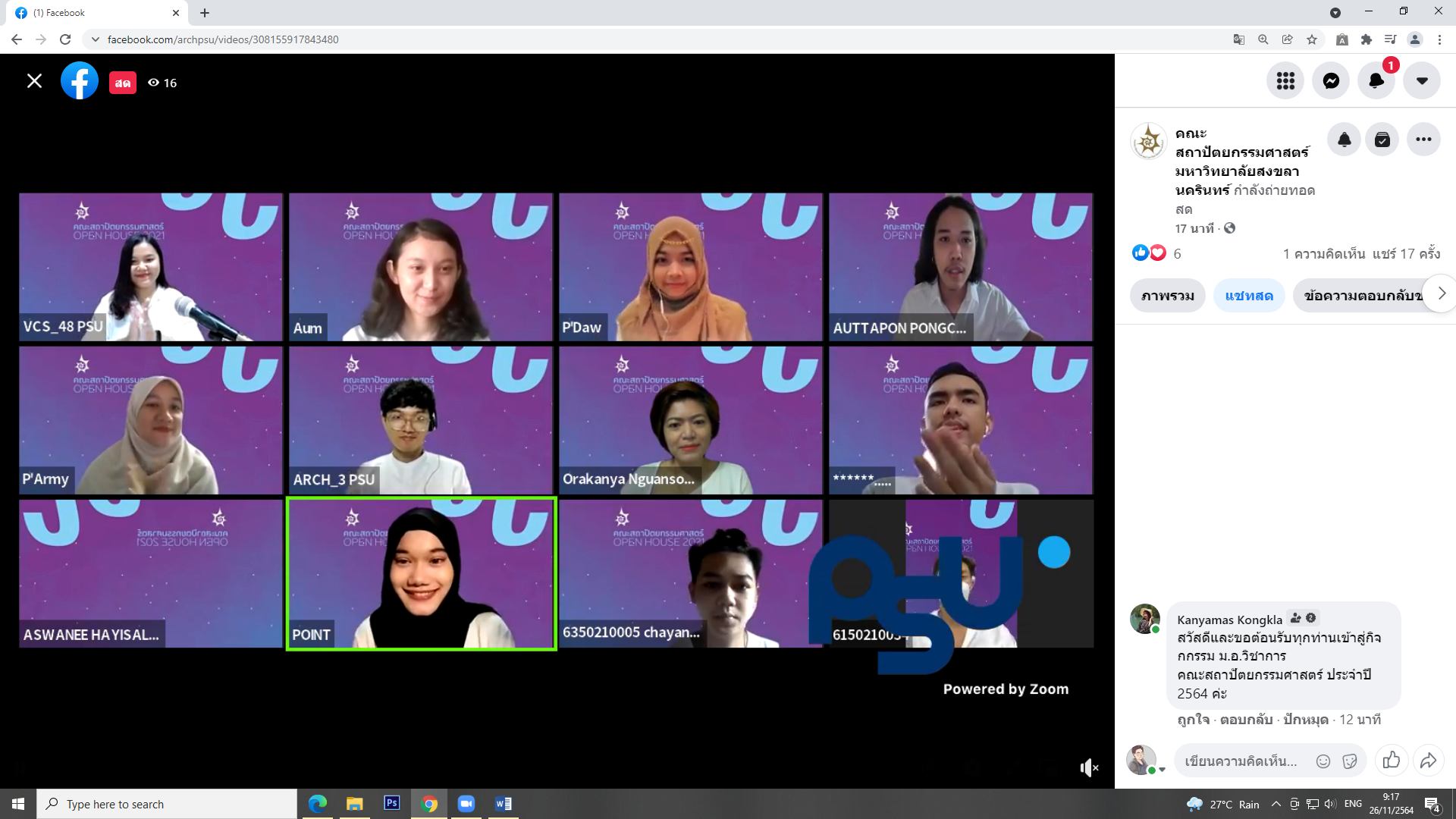
Task: Open Facebook Messenger icon
Action: point(1331,81)
